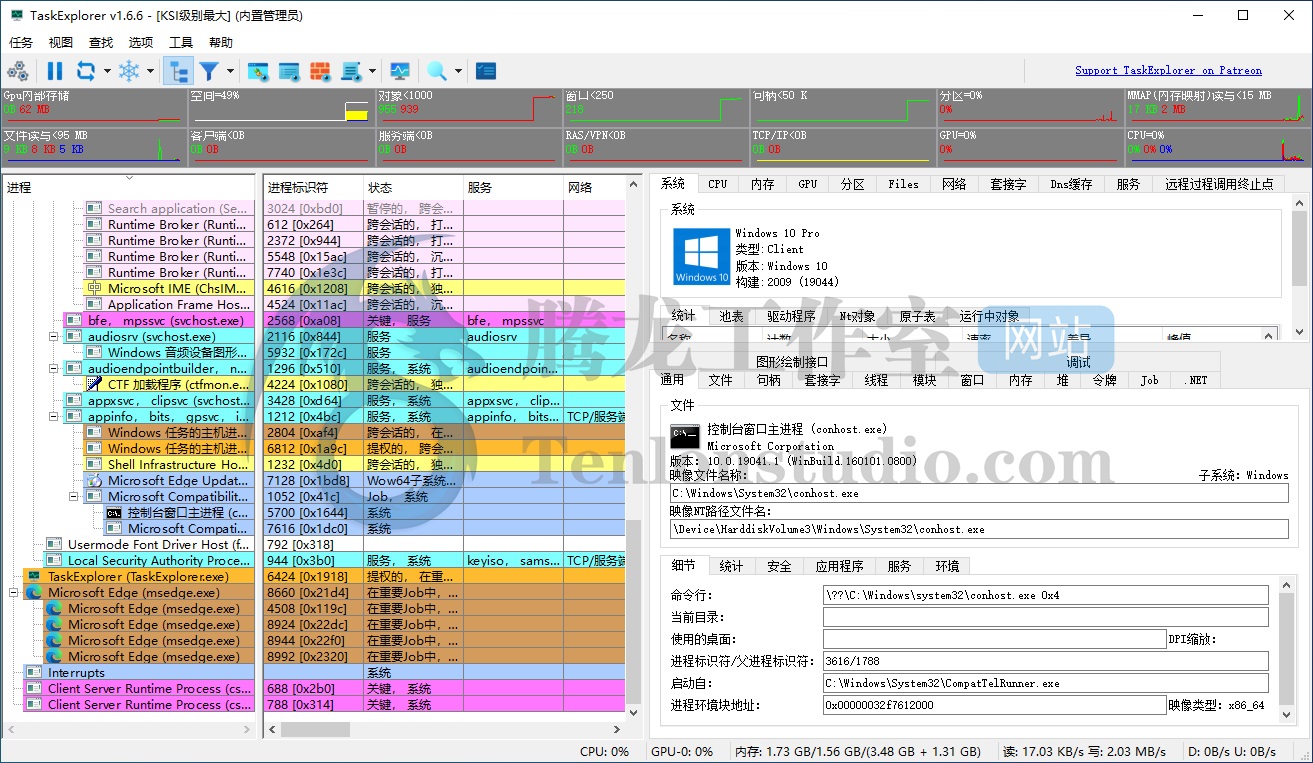
Task: Click the firewall brick wall icon
Action: point(319,71)
